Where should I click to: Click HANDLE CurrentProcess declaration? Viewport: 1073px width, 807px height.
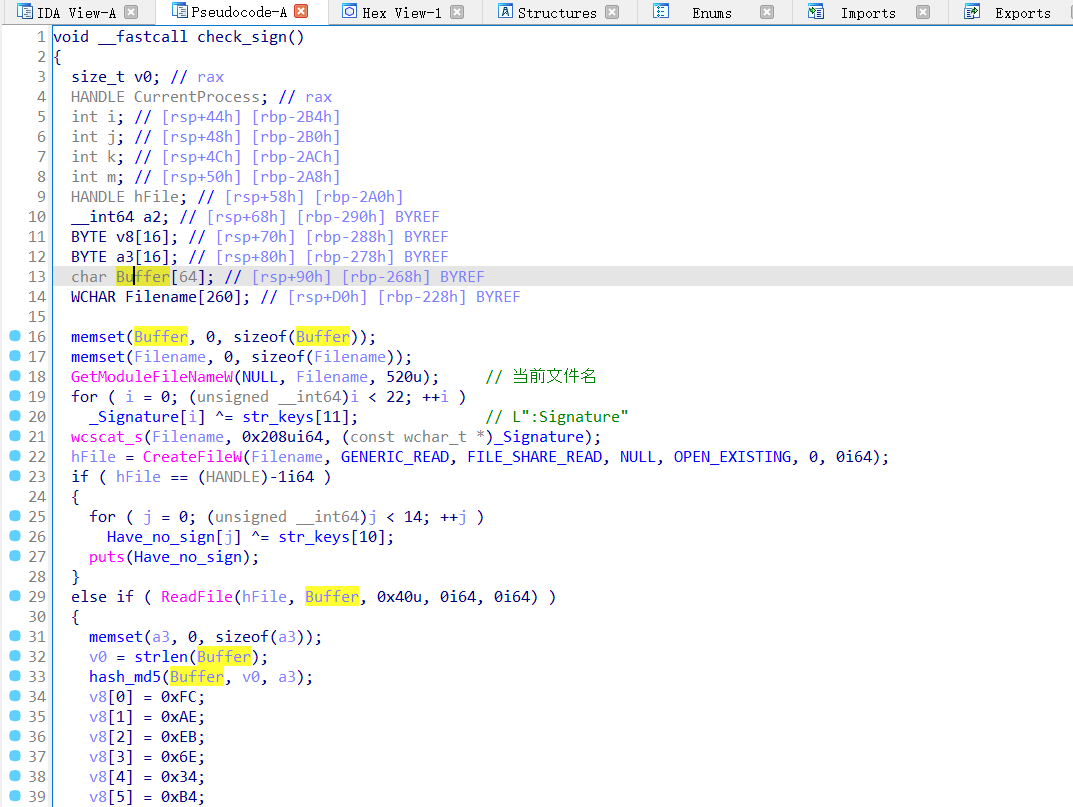pyautogui.click(x=168, y=97)
